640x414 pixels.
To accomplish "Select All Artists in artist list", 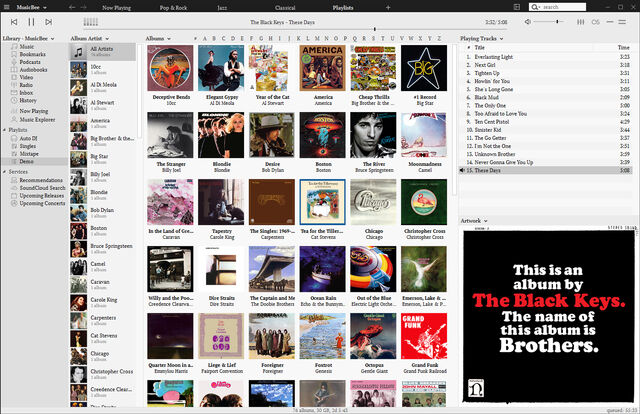I will (x=103, y=51).
